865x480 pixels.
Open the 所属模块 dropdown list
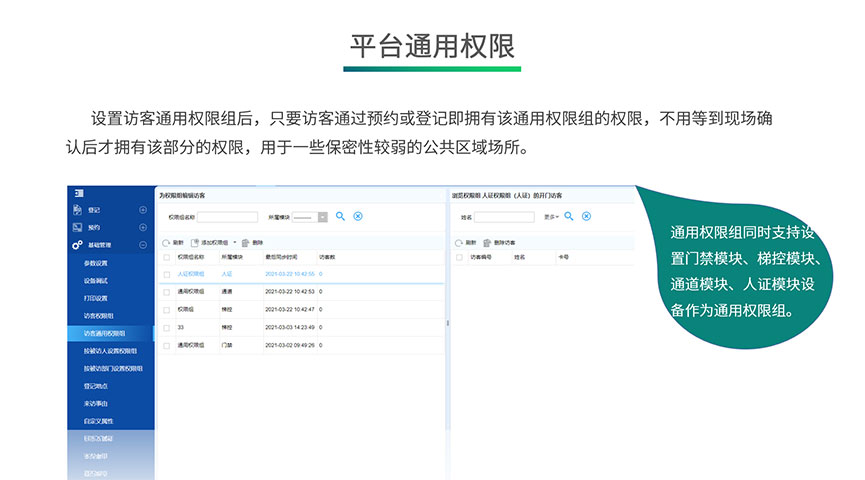coord(322,216)
